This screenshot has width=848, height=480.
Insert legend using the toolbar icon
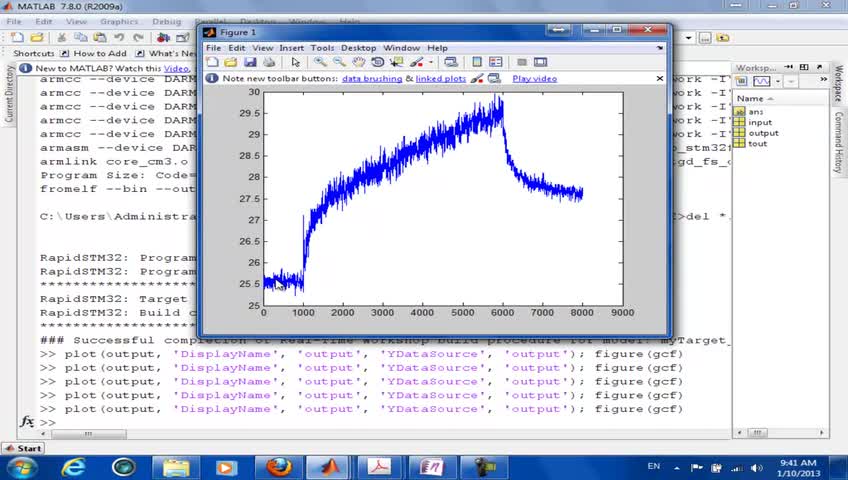click(495, 62)
